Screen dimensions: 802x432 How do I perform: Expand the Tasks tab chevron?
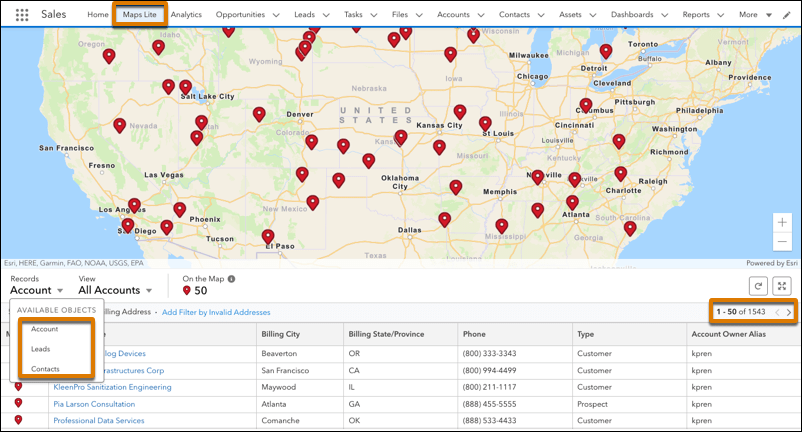coord(373,15)
